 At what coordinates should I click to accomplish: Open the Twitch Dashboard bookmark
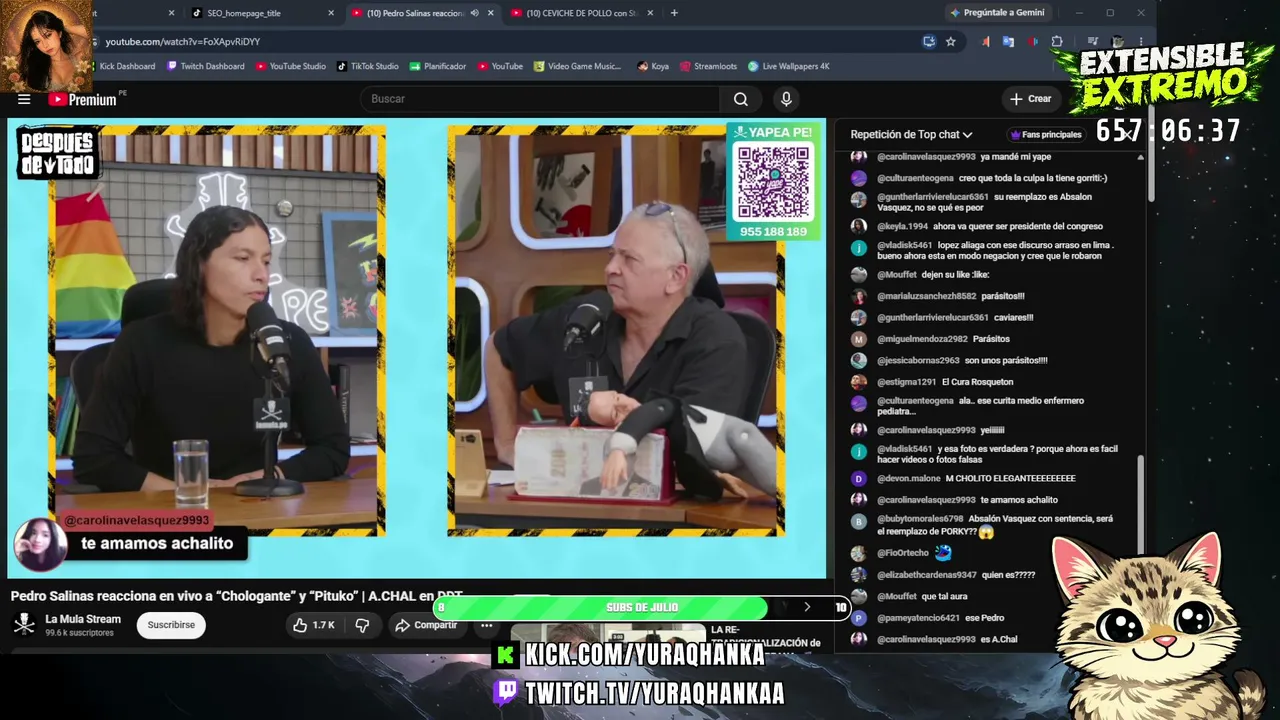tap(205, 66)
